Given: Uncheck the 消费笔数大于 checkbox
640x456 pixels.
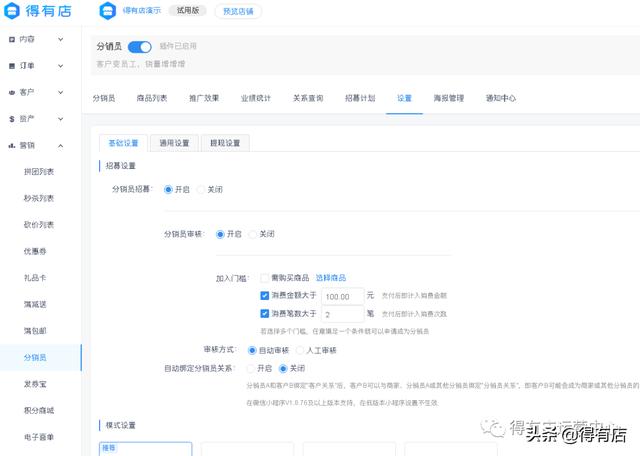Looking at the screenshot, I should [x=264, y=314].
